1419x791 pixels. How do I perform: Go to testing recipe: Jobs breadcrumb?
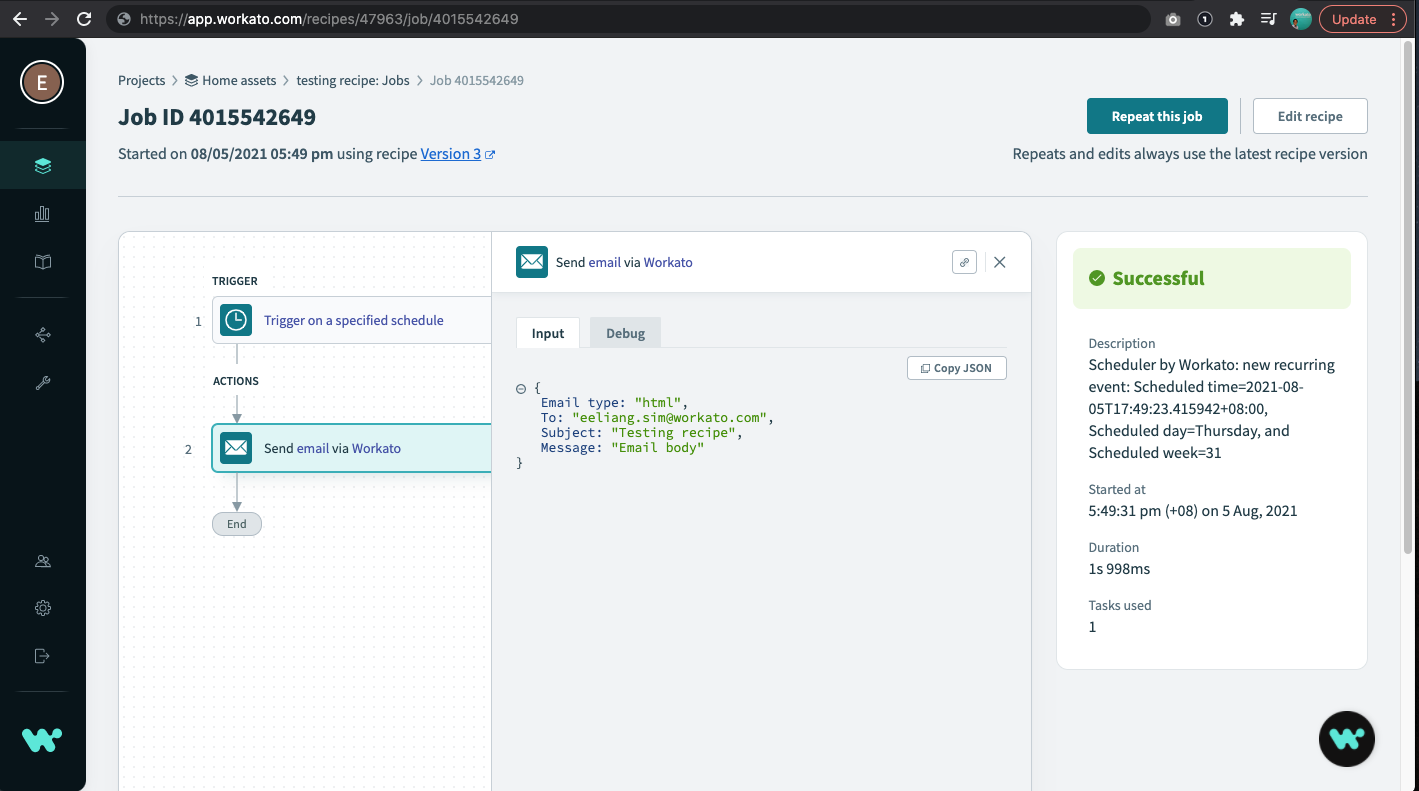coord(353,80)
